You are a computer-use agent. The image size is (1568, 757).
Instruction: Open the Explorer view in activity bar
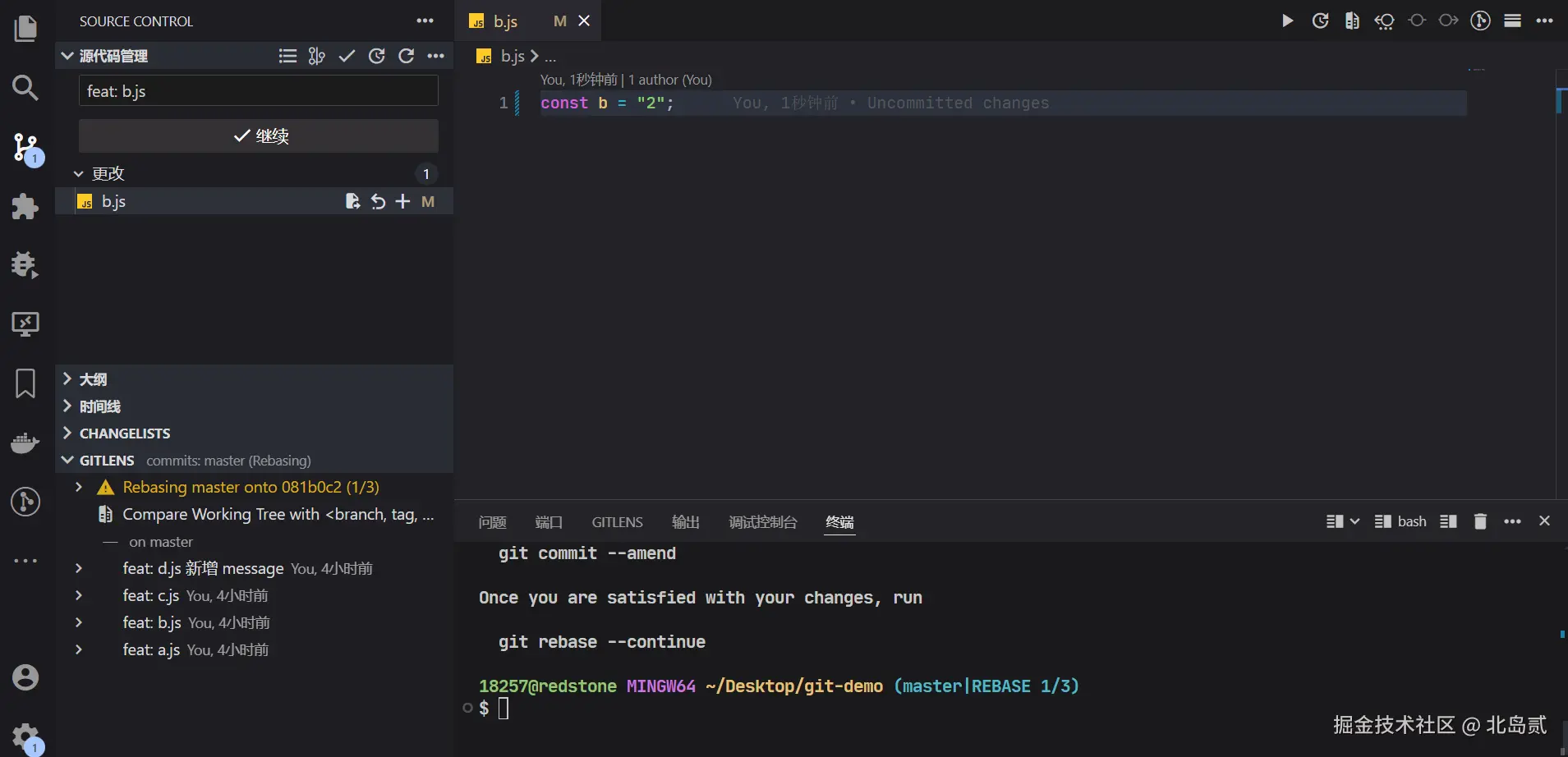tap(25, 29)
